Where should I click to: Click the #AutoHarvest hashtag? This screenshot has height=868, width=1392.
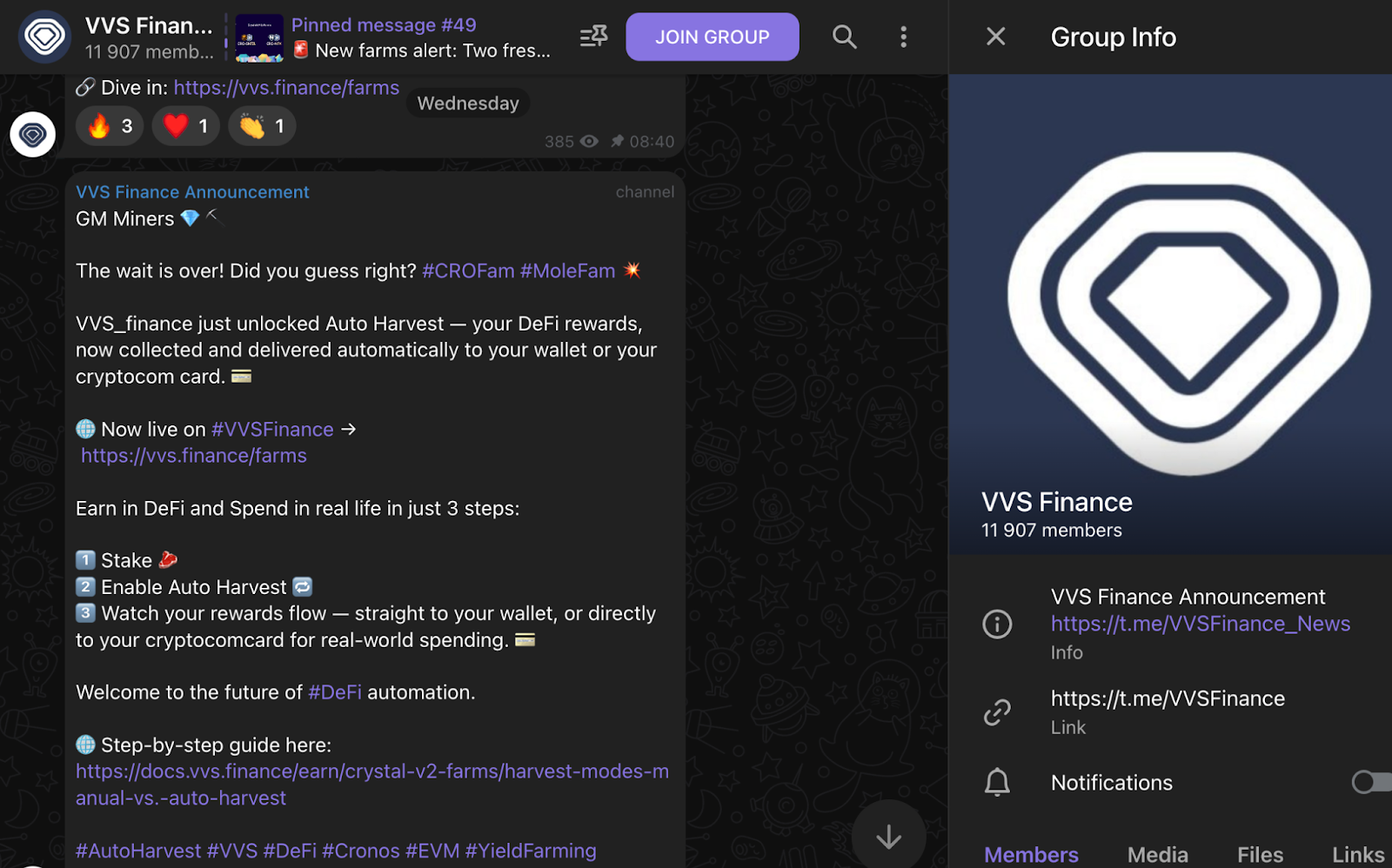[138, 851]
